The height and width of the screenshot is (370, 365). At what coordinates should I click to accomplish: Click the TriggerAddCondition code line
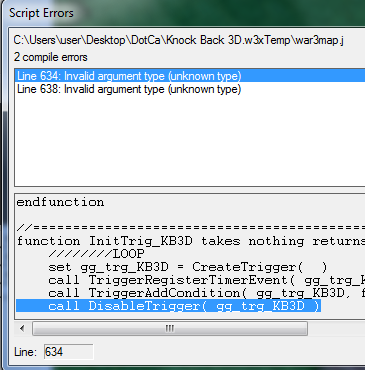tap(206, 293)
